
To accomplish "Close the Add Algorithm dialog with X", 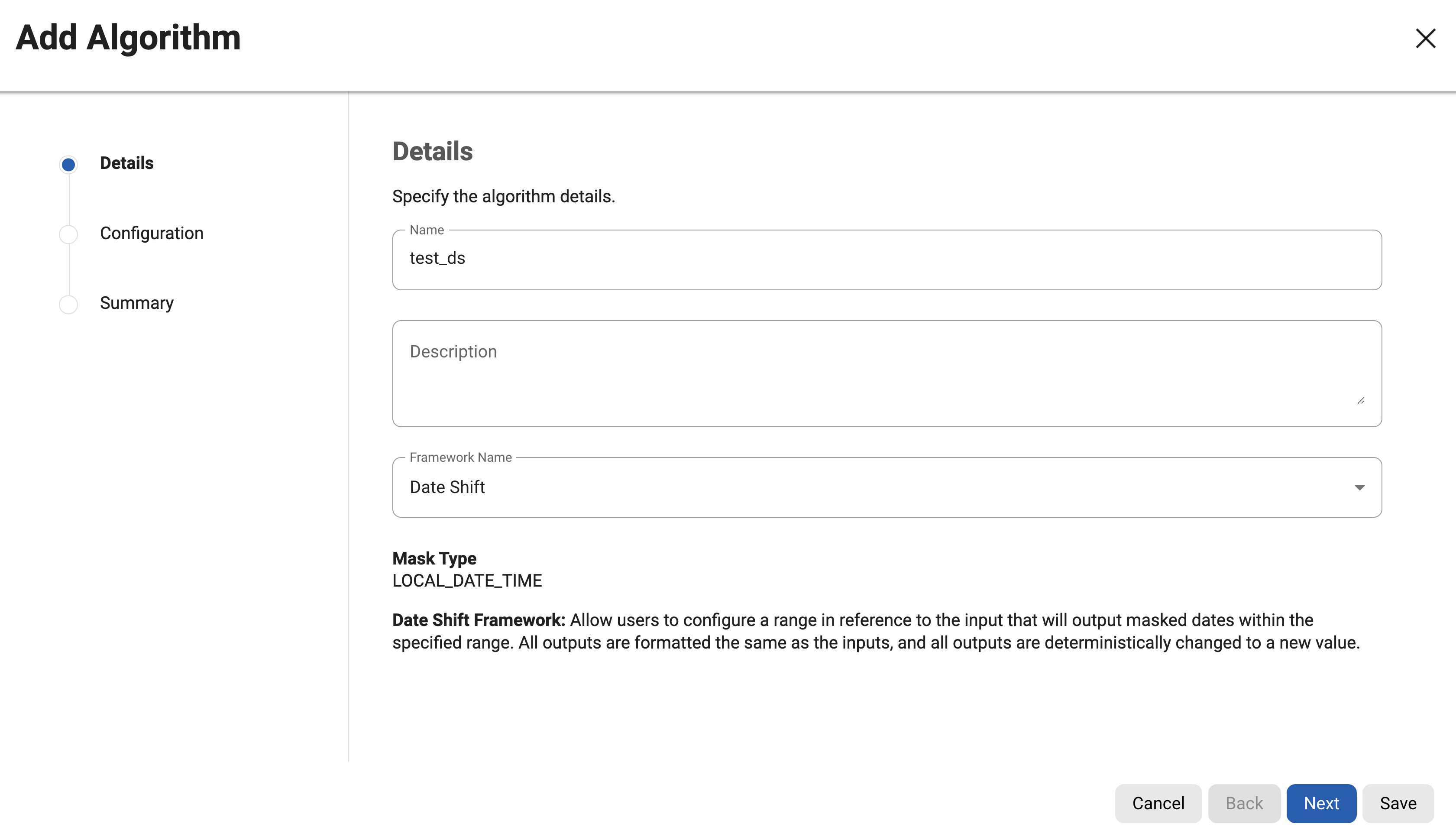I will (x=1425, y=39).
